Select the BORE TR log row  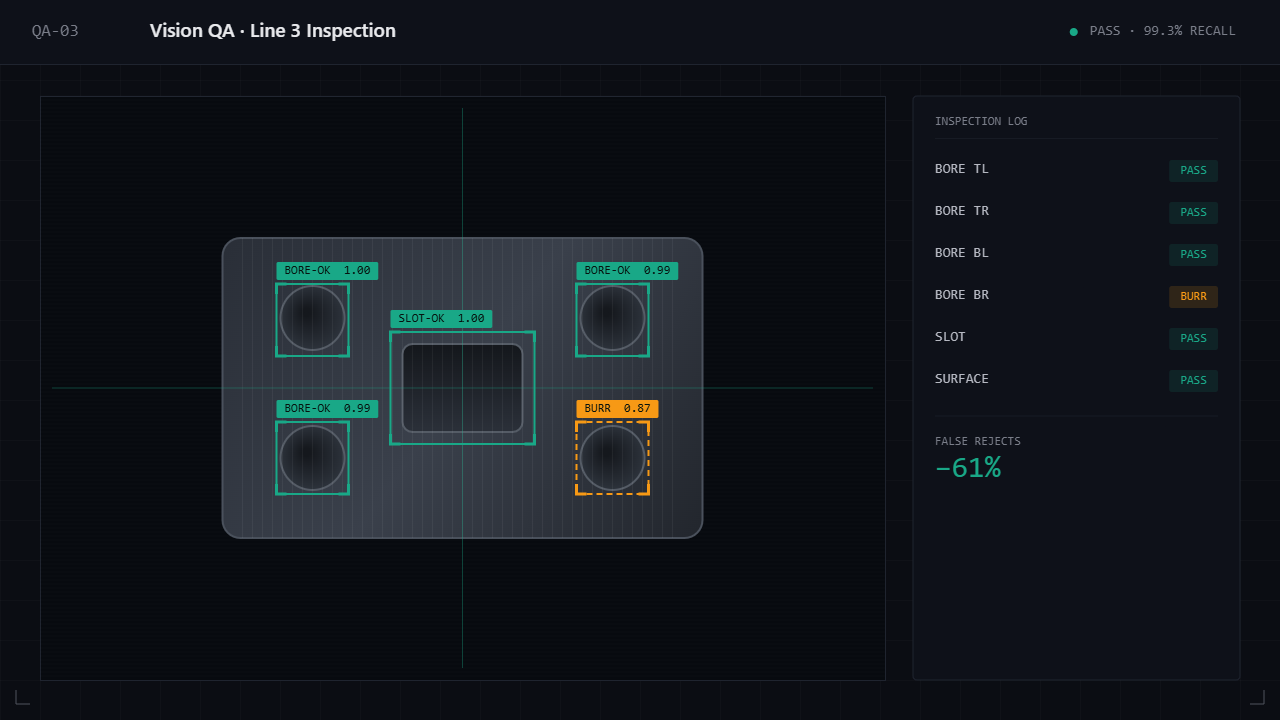click(1076, 212)
